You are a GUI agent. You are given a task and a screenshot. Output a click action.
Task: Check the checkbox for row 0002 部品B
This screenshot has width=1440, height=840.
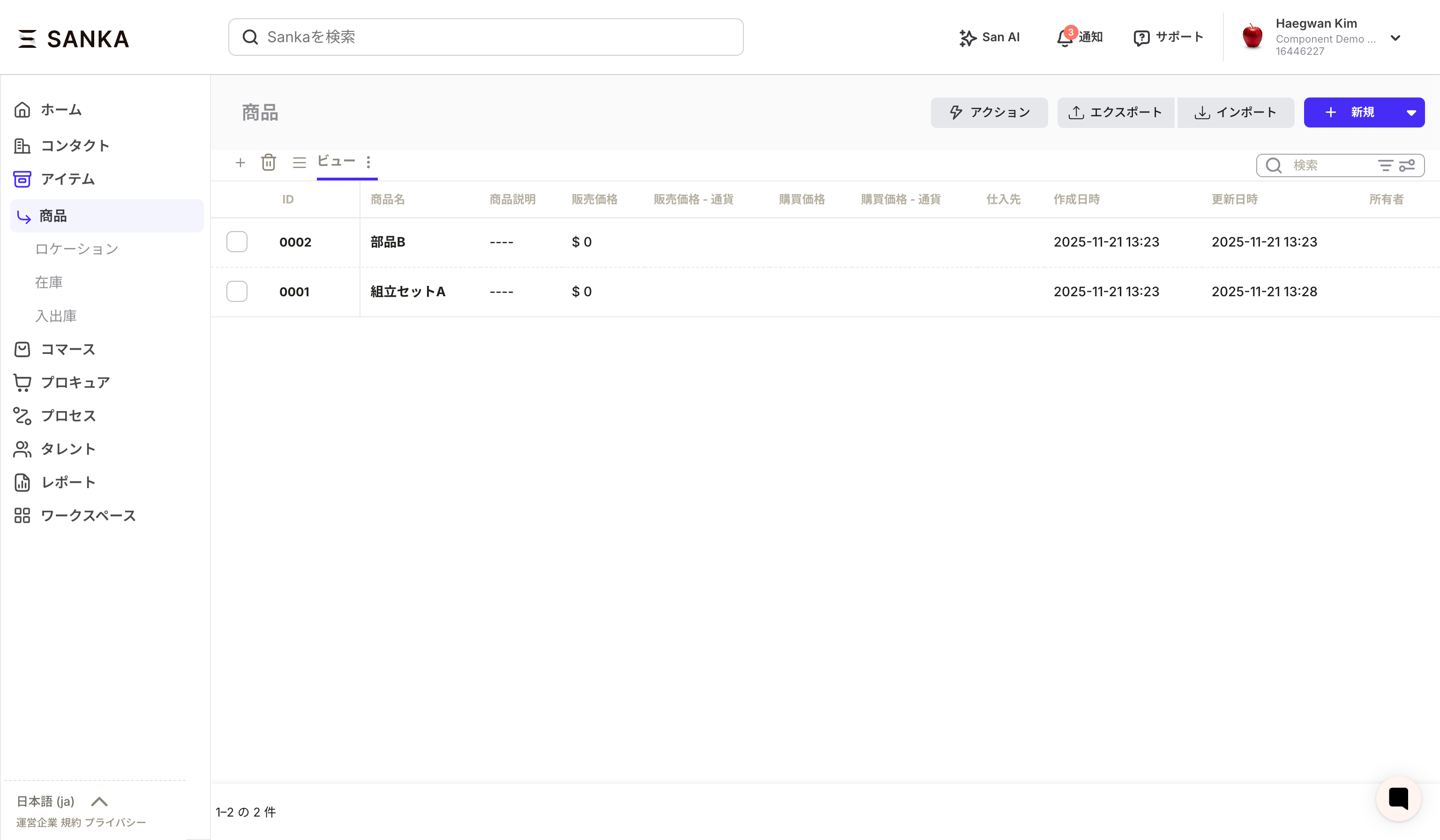[x=237, y=242]
